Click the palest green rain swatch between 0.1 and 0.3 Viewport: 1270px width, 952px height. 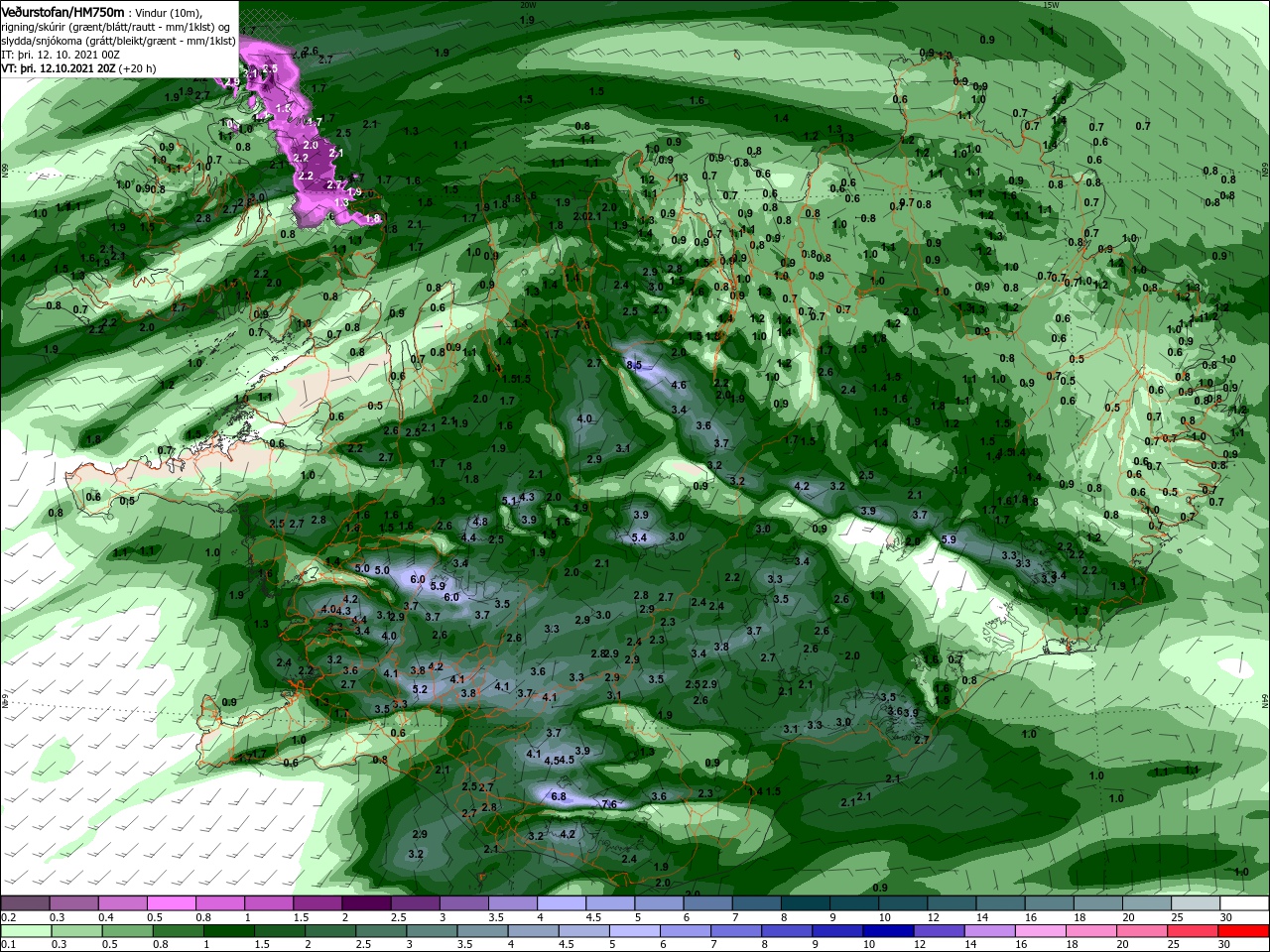[x=25, y=931]
